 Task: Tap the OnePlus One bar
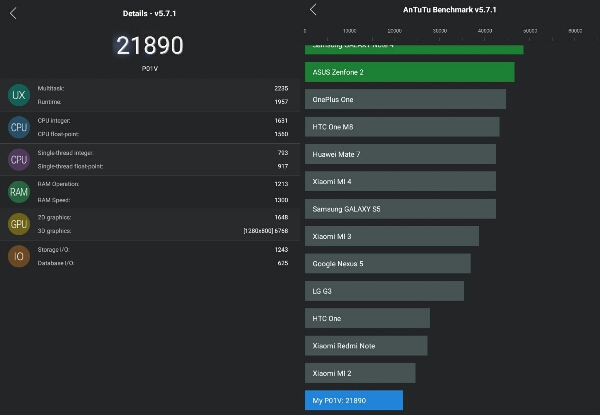[x=406, y=99]
